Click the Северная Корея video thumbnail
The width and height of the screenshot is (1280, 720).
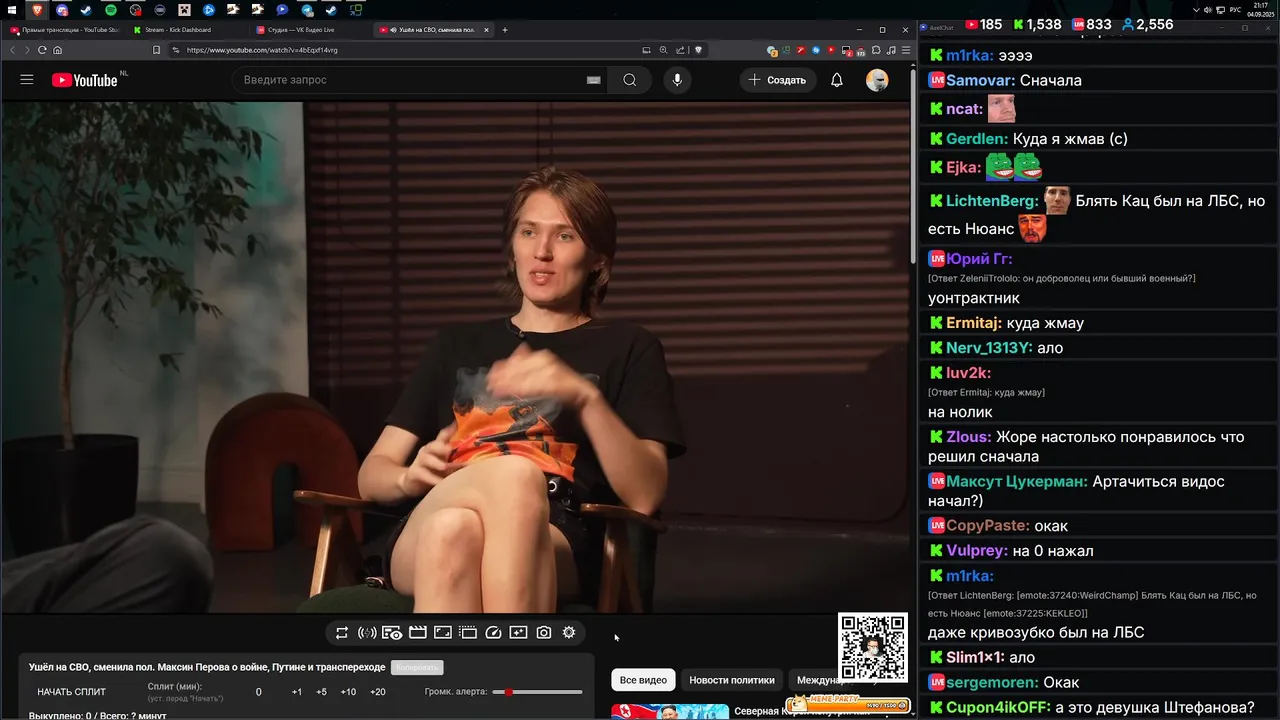(670, 712)
